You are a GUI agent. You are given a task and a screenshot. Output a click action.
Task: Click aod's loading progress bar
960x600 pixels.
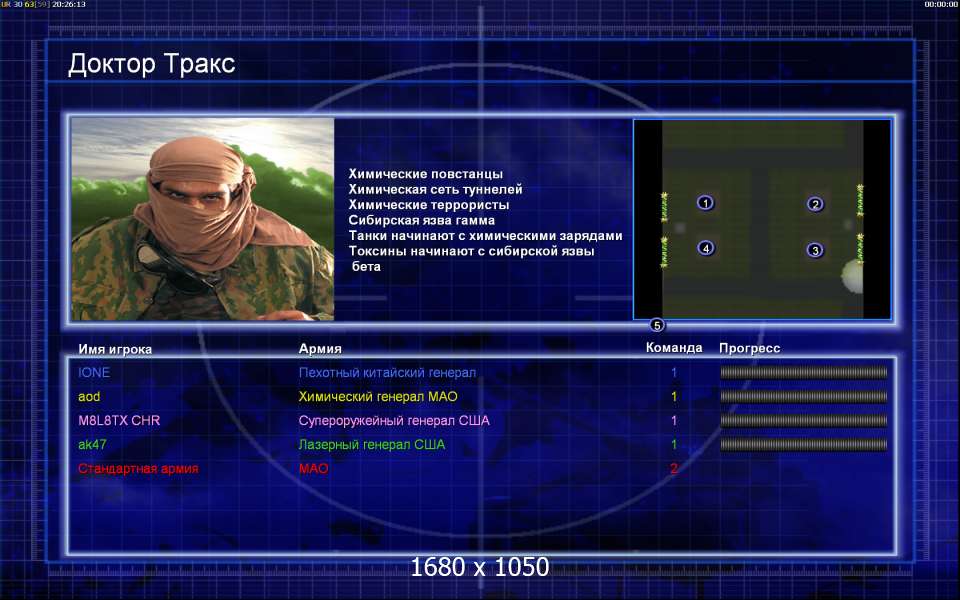(x=803, y=396)
